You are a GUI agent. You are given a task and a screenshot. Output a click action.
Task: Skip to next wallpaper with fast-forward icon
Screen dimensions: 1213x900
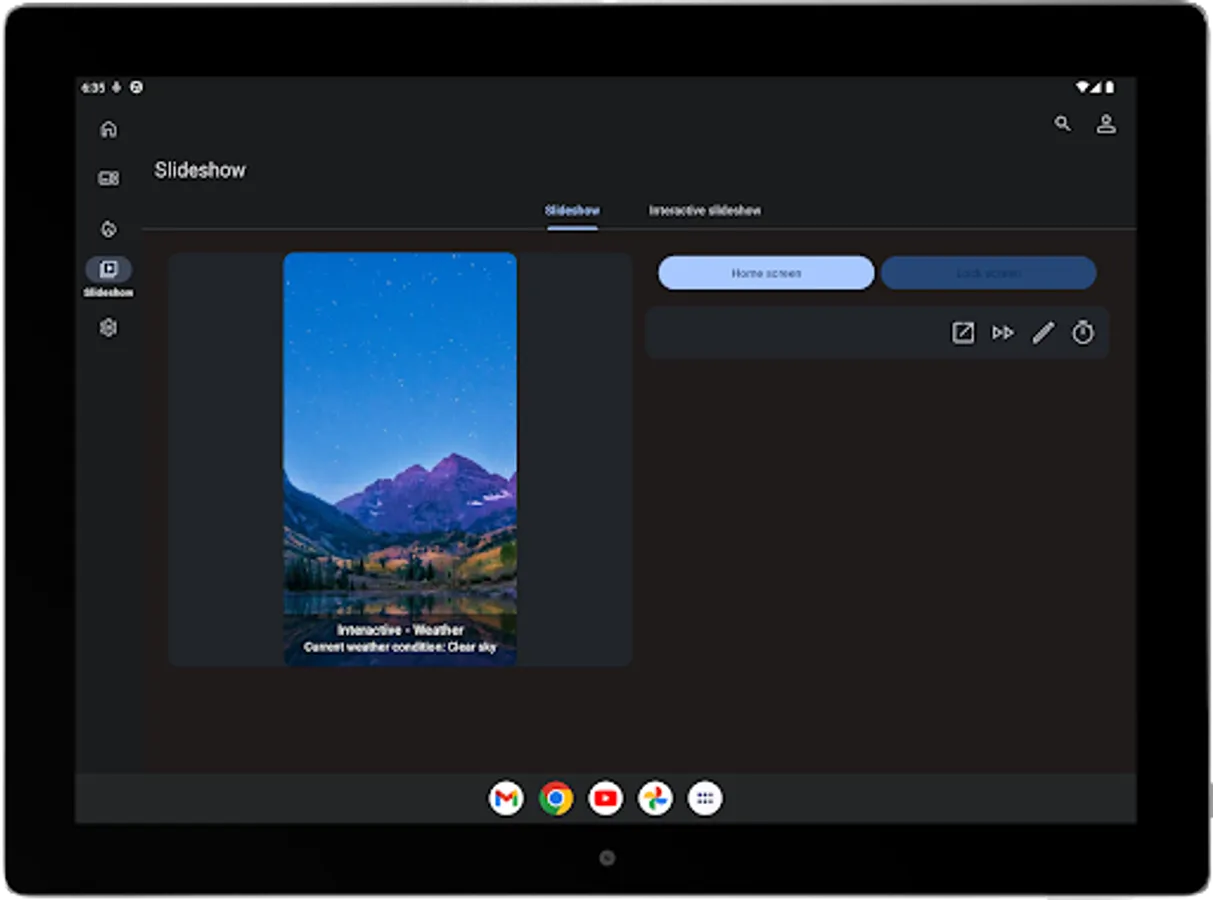coord(1003,333)
